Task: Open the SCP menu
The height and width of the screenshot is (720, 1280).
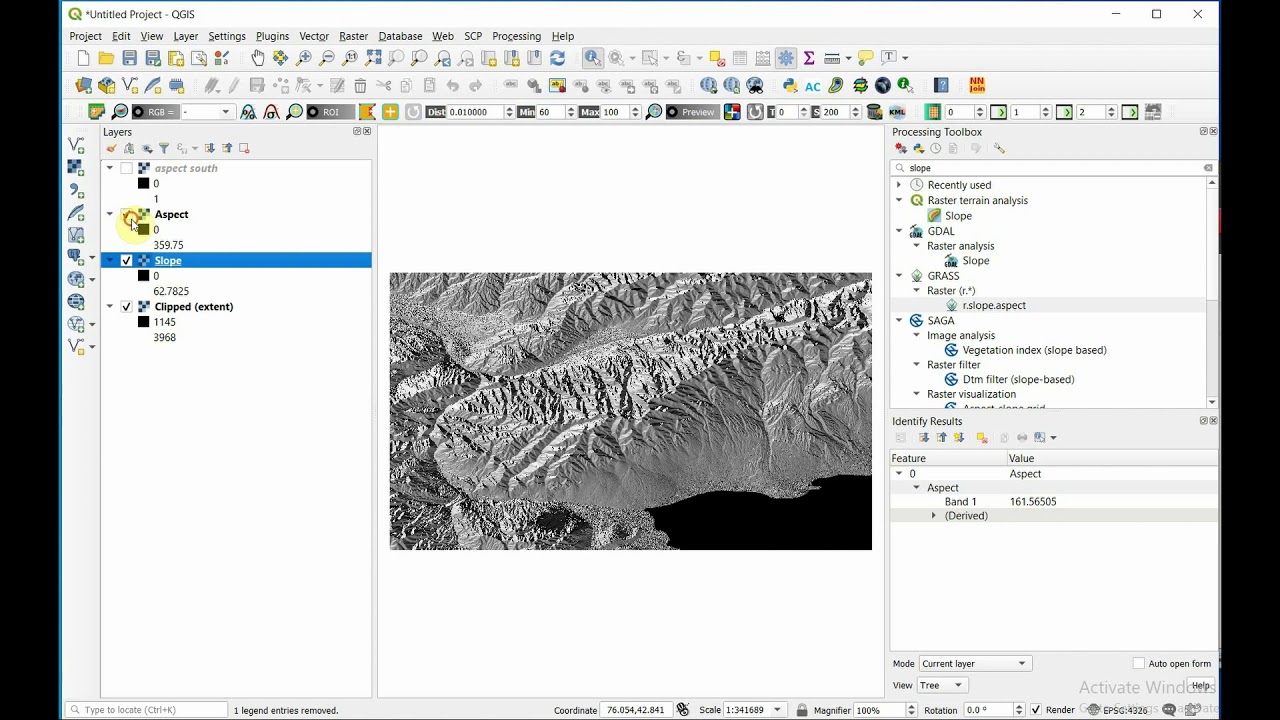Action: pos(473,36)
